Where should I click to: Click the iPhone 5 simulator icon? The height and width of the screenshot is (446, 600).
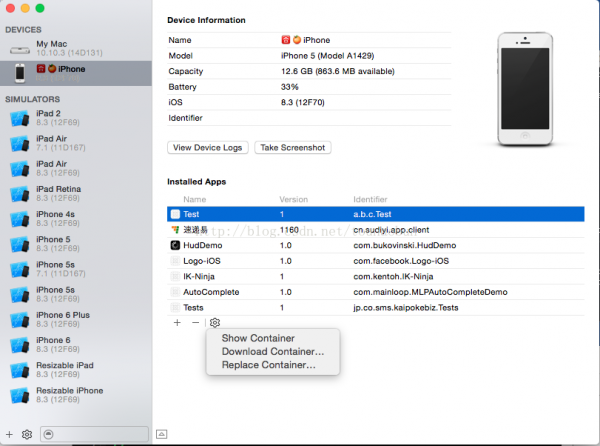20,244
